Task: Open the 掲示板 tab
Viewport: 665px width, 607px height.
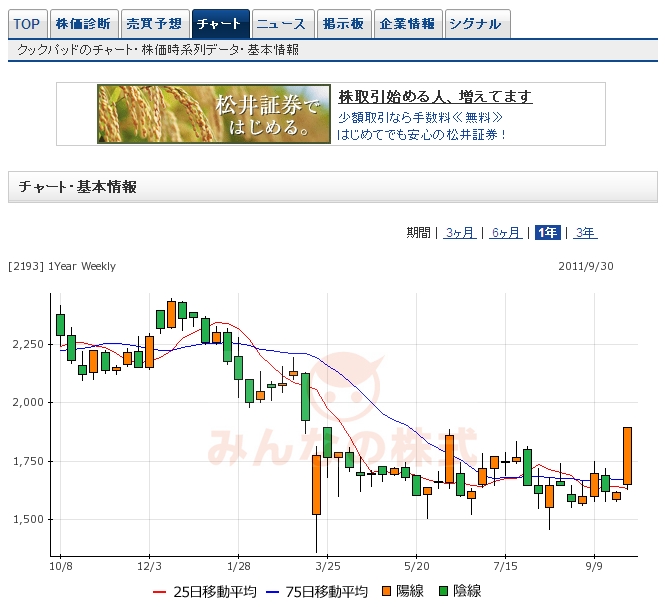Action: (343, 24)
